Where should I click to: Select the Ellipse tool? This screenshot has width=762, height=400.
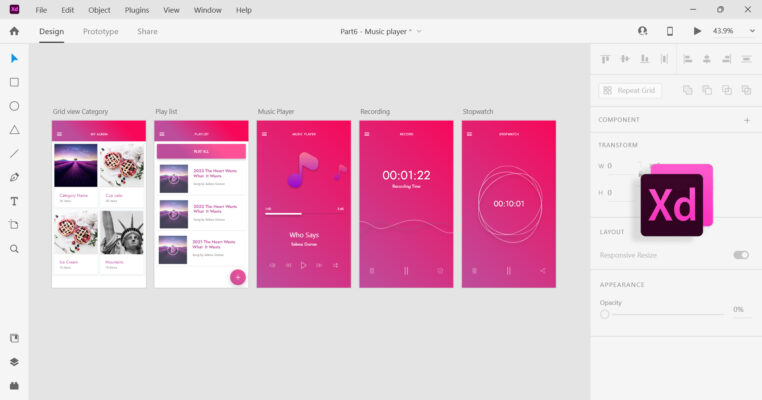point(14,106)
